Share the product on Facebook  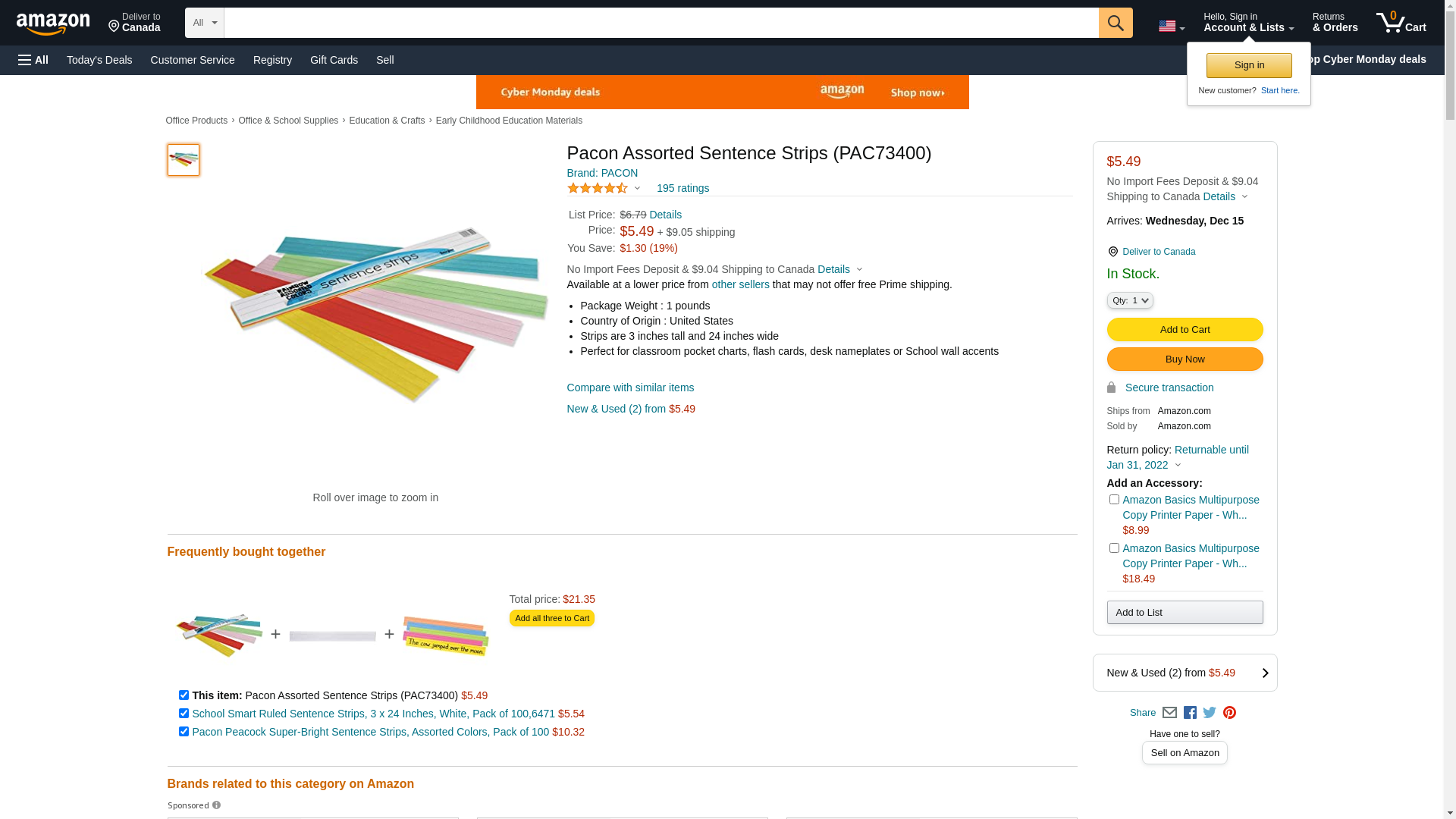pos(1190,713)
